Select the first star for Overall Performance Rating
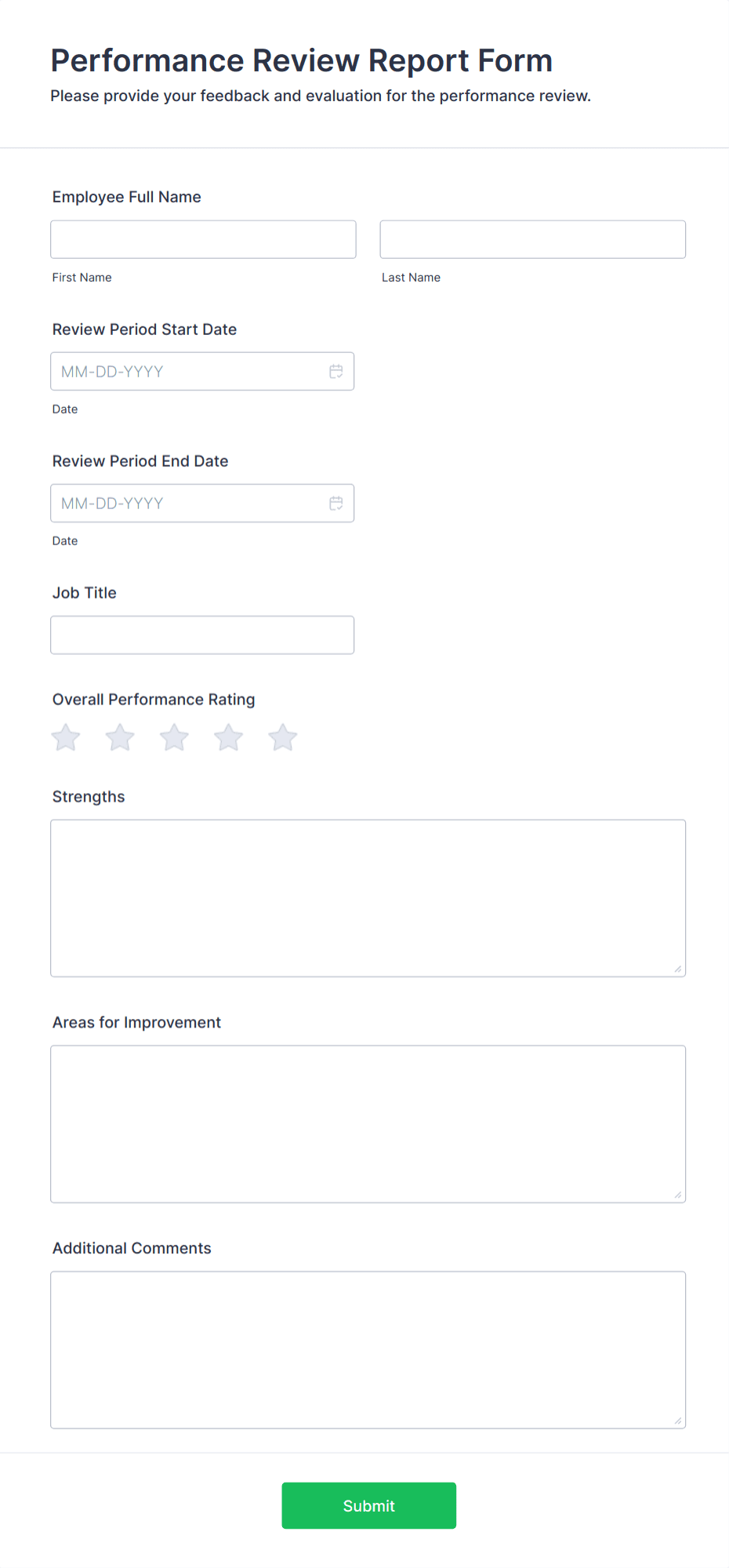 (x=65, y=737)
